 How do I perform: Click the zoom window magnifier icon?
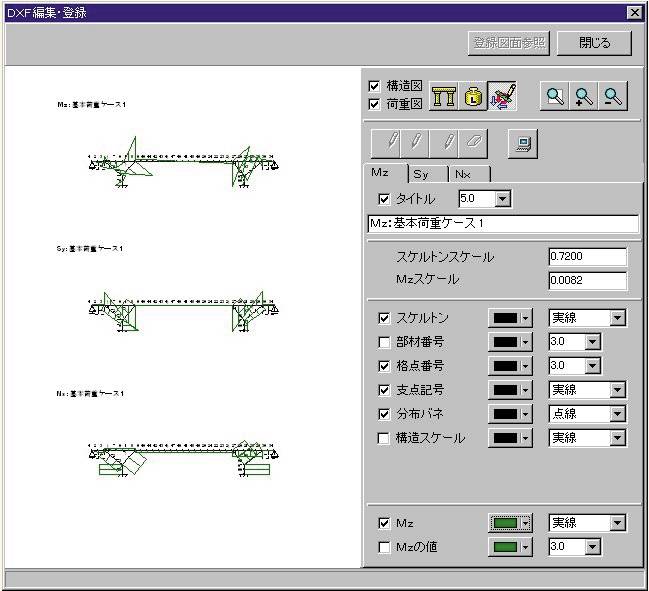click(555, 96)
